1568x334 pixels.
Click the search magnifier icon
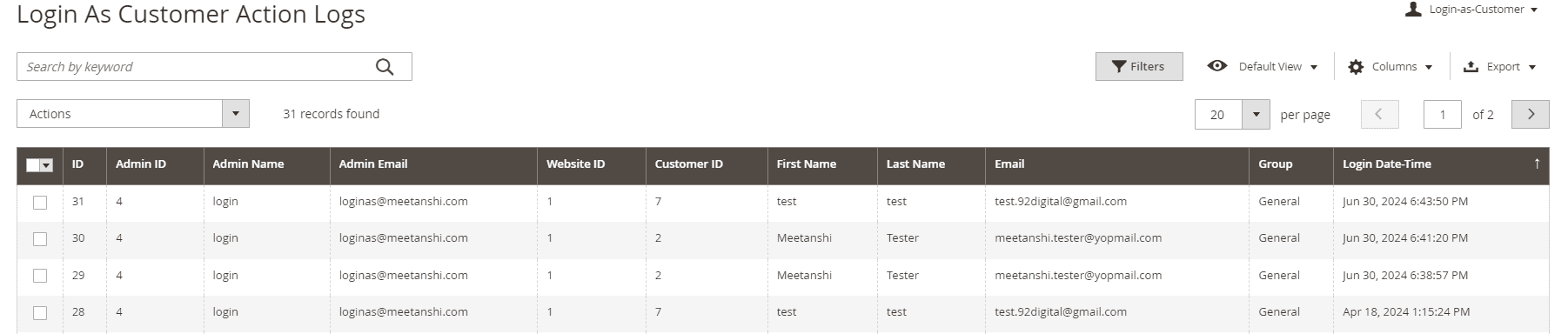coord(385,67)
